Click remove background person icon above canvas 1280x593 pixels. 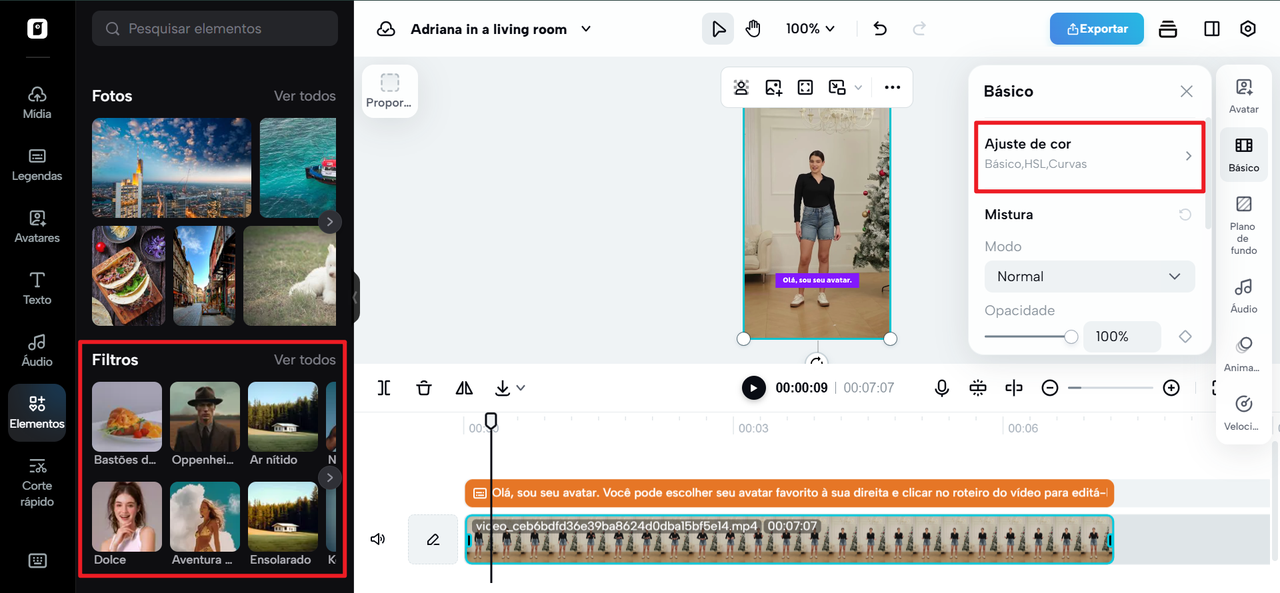pos(741,87)
